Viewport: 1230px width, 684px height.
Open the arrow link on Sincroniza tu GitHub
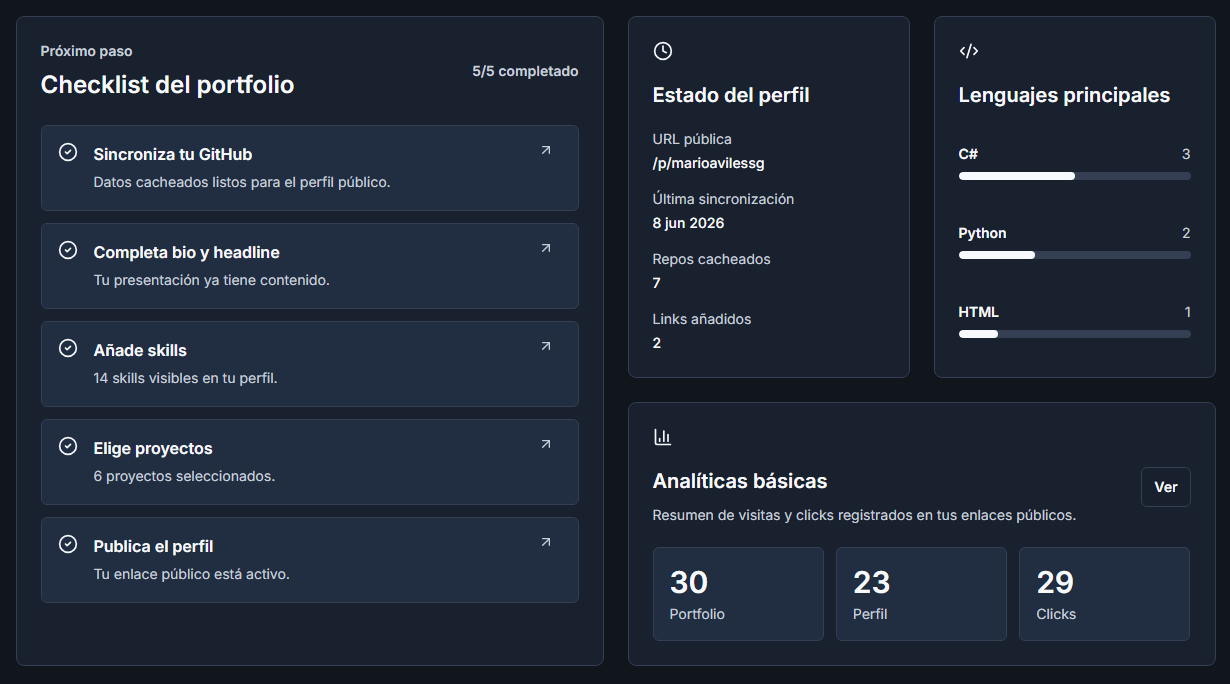tap(545, 150)
